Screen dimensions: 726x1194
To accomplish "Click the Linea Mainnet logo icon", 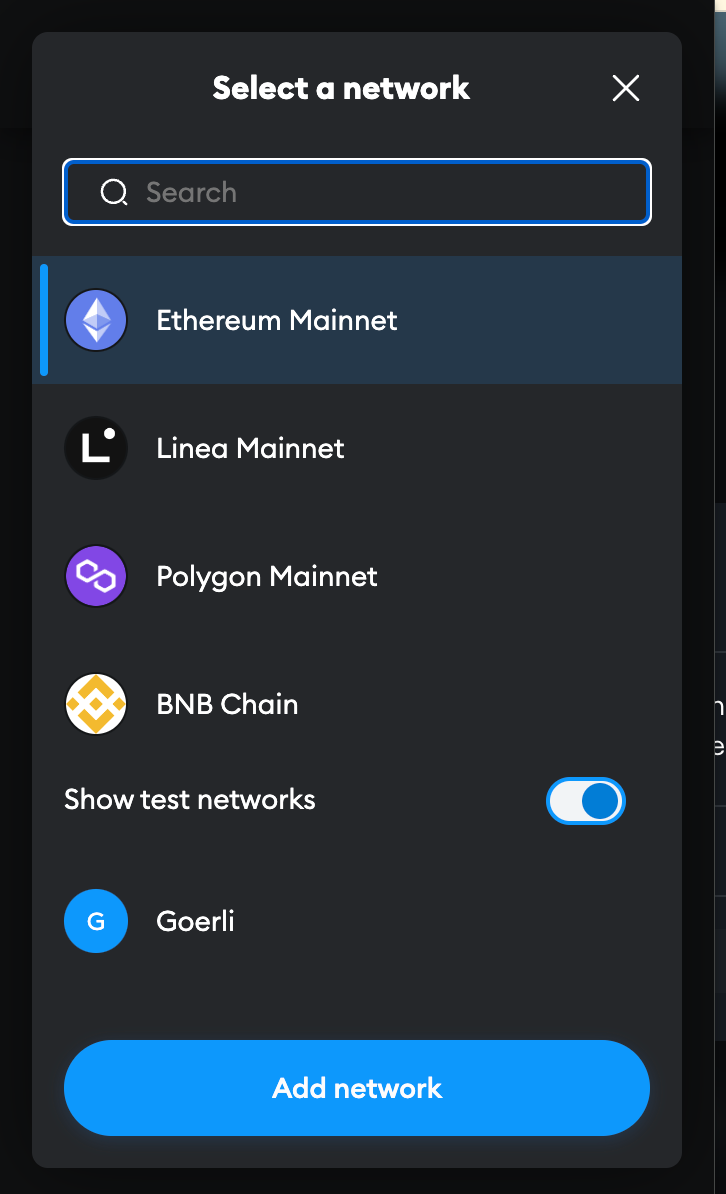I will pos(95,448).
